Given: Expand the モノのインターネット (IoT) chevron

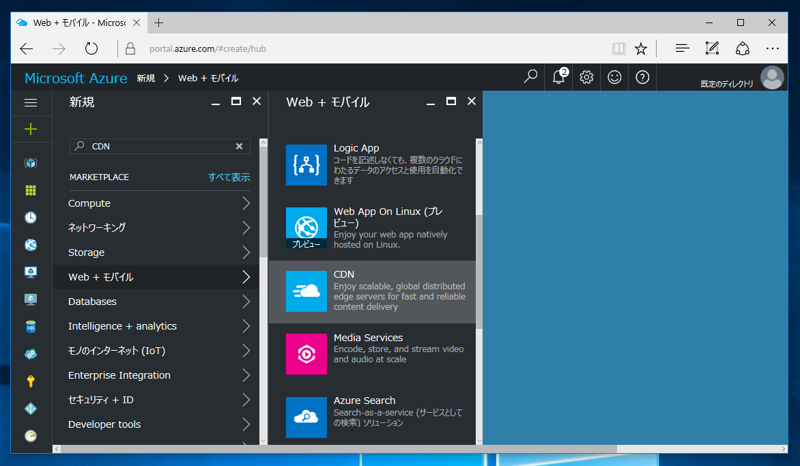Looking at the screenshot, I should point(246,351).
